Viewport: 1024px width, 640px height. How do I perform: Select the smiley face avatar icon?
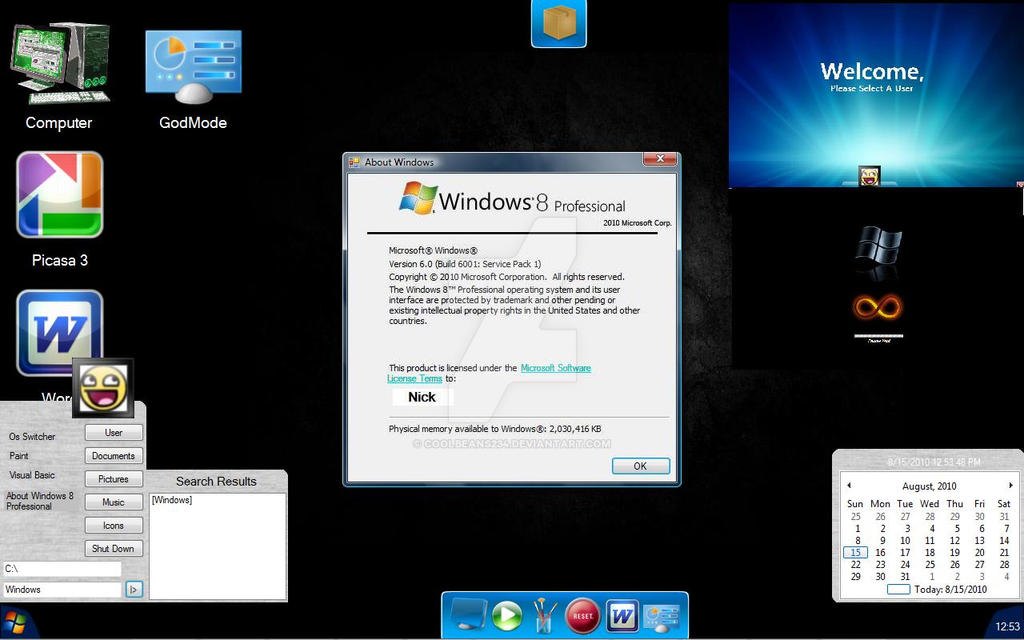[x=104, y=388]
